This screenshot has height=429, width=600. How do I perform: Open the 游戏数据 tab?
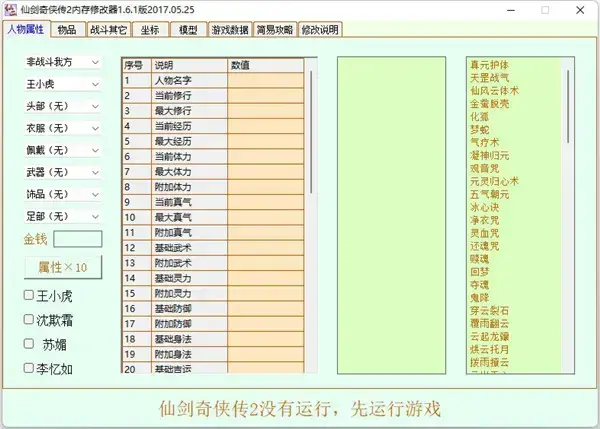pyautogui.click(x=230, y=29)
